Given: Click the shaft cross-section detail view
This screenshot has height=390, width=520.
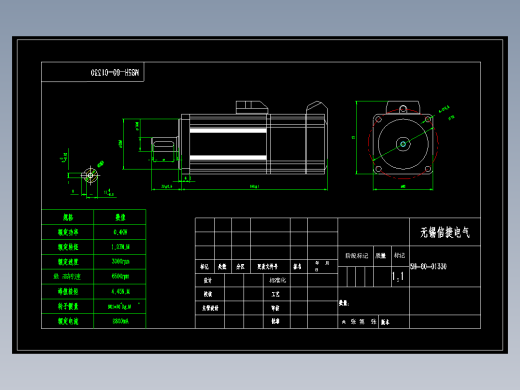Looking at the screenshot, I should (x=90, y=175).
